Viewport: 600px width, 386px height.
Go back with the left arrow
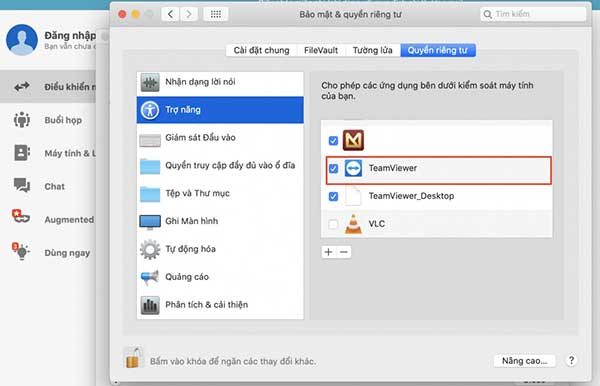pyautogui.click(x=170, y=14)
